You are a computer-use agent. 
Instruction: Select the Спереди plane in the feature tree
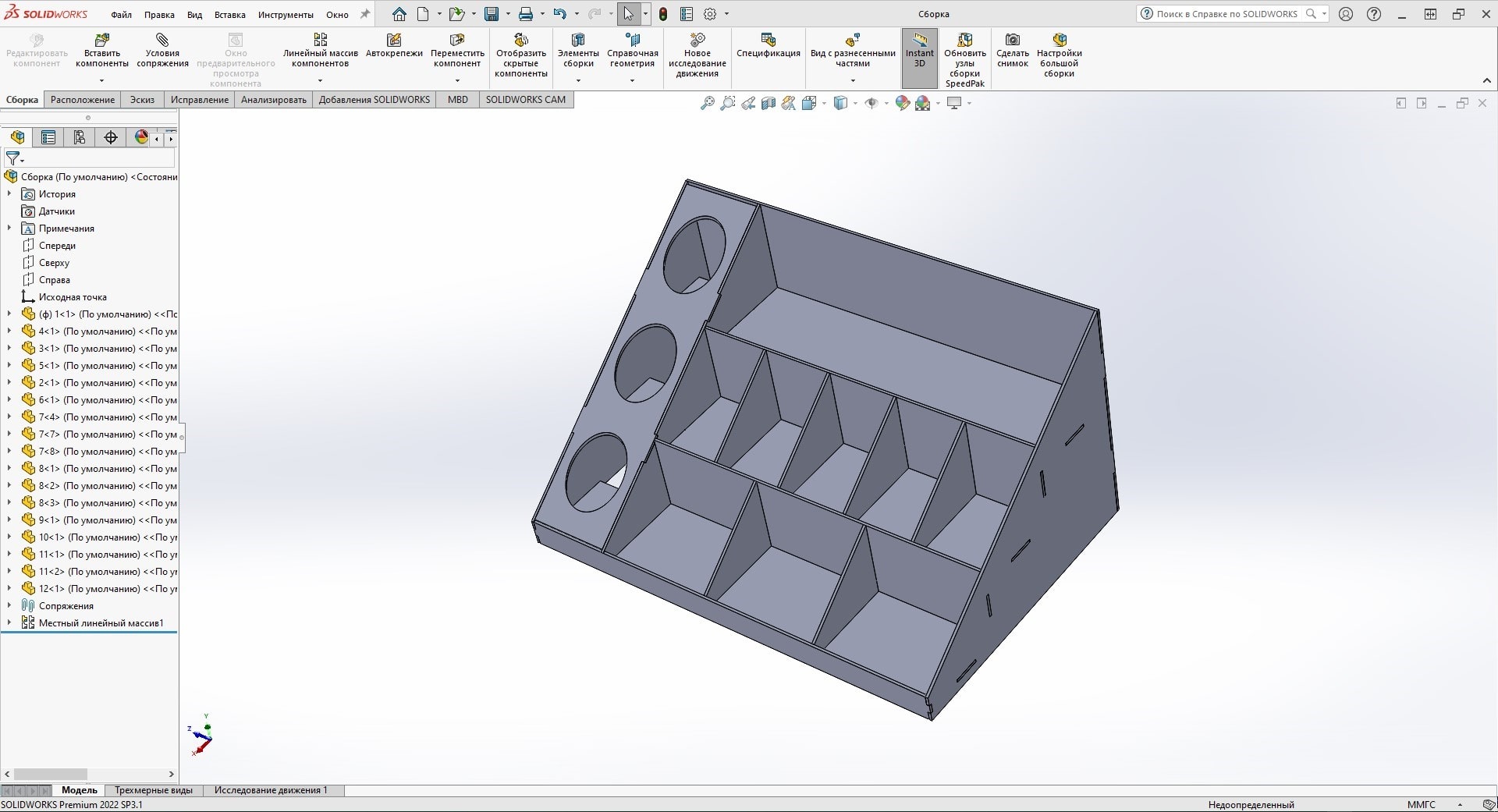57,246
